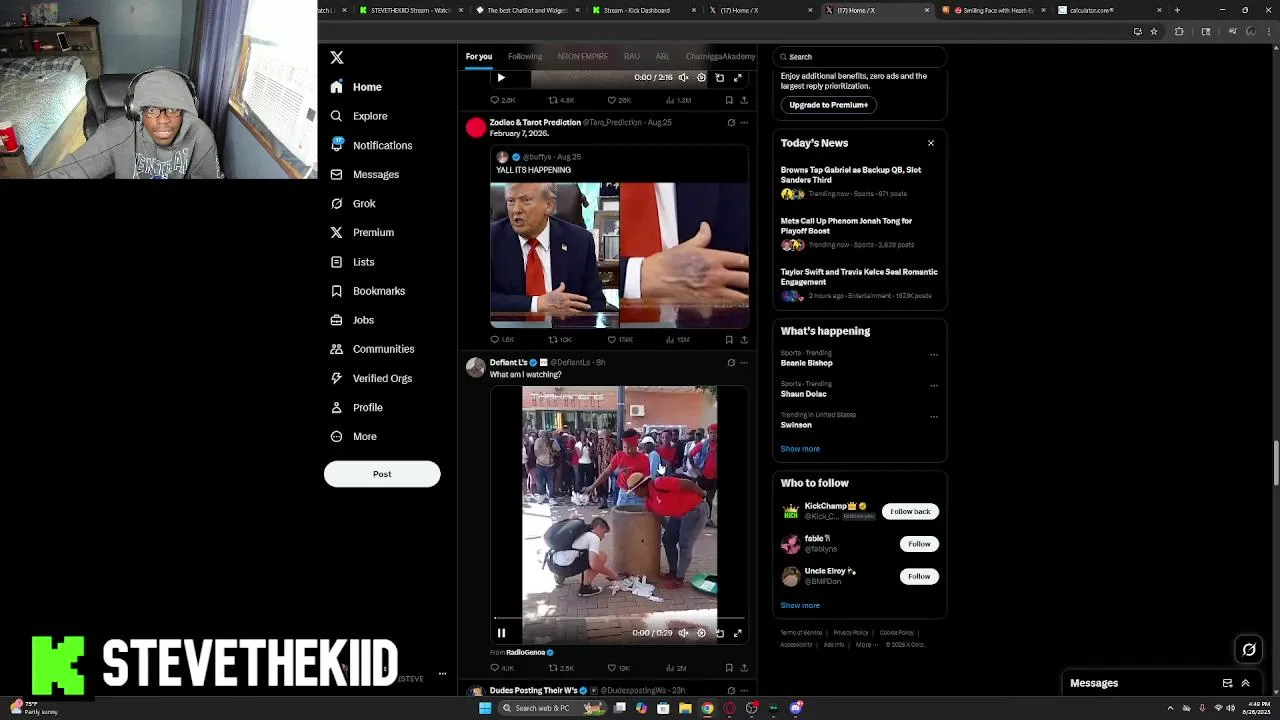Screen dimensions: 1280x720
Task: Open options for Swinson trend
Action: click(x=934, y=416)
